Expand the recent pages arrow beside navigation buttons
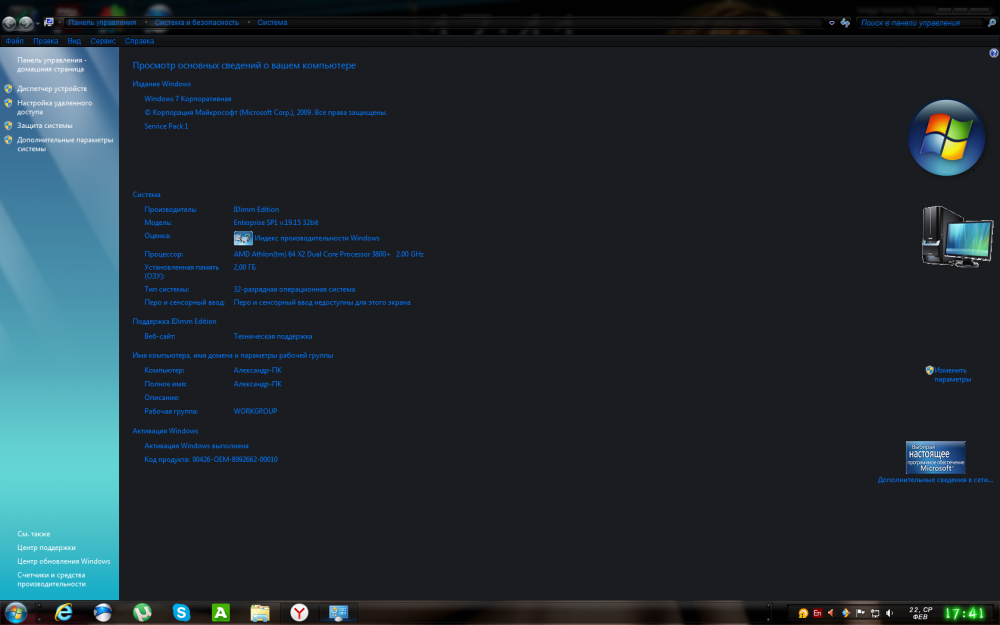The width and height of the screenshot is (1000, 625). [x=37, y=22]
